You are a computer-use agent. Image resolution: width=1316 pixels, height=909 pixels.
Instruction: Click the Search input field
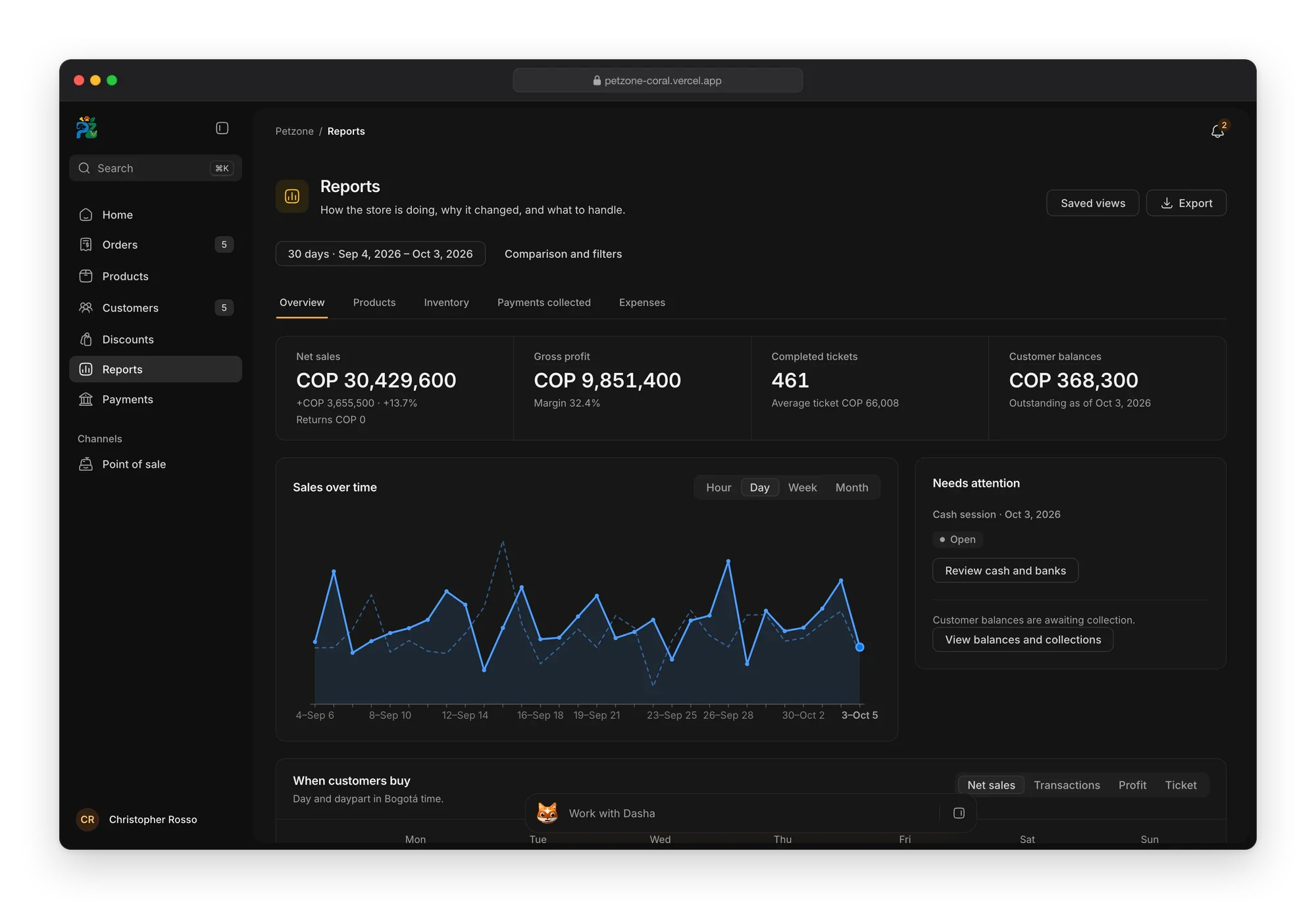[155, 168]
